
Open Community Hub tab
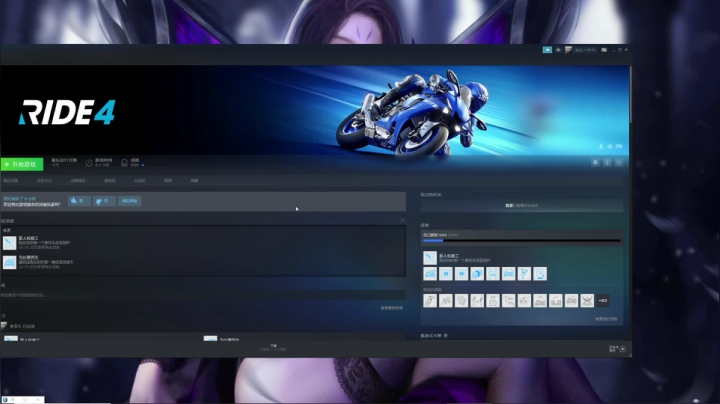click(44, 180)
